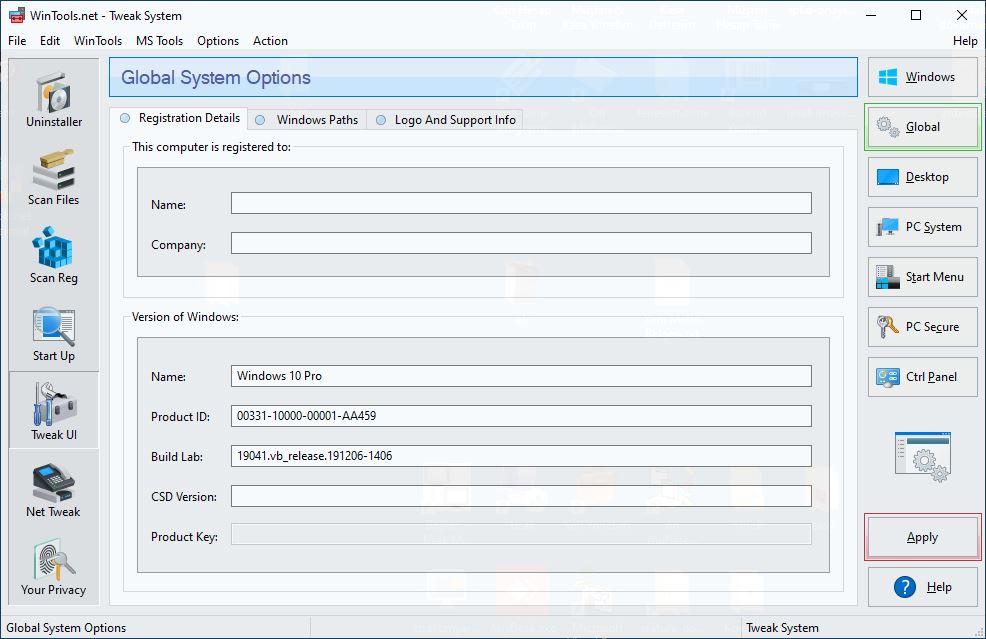The image size is (986, 639).
Task: Open the Start Up manager
Action: click(54, 334)
